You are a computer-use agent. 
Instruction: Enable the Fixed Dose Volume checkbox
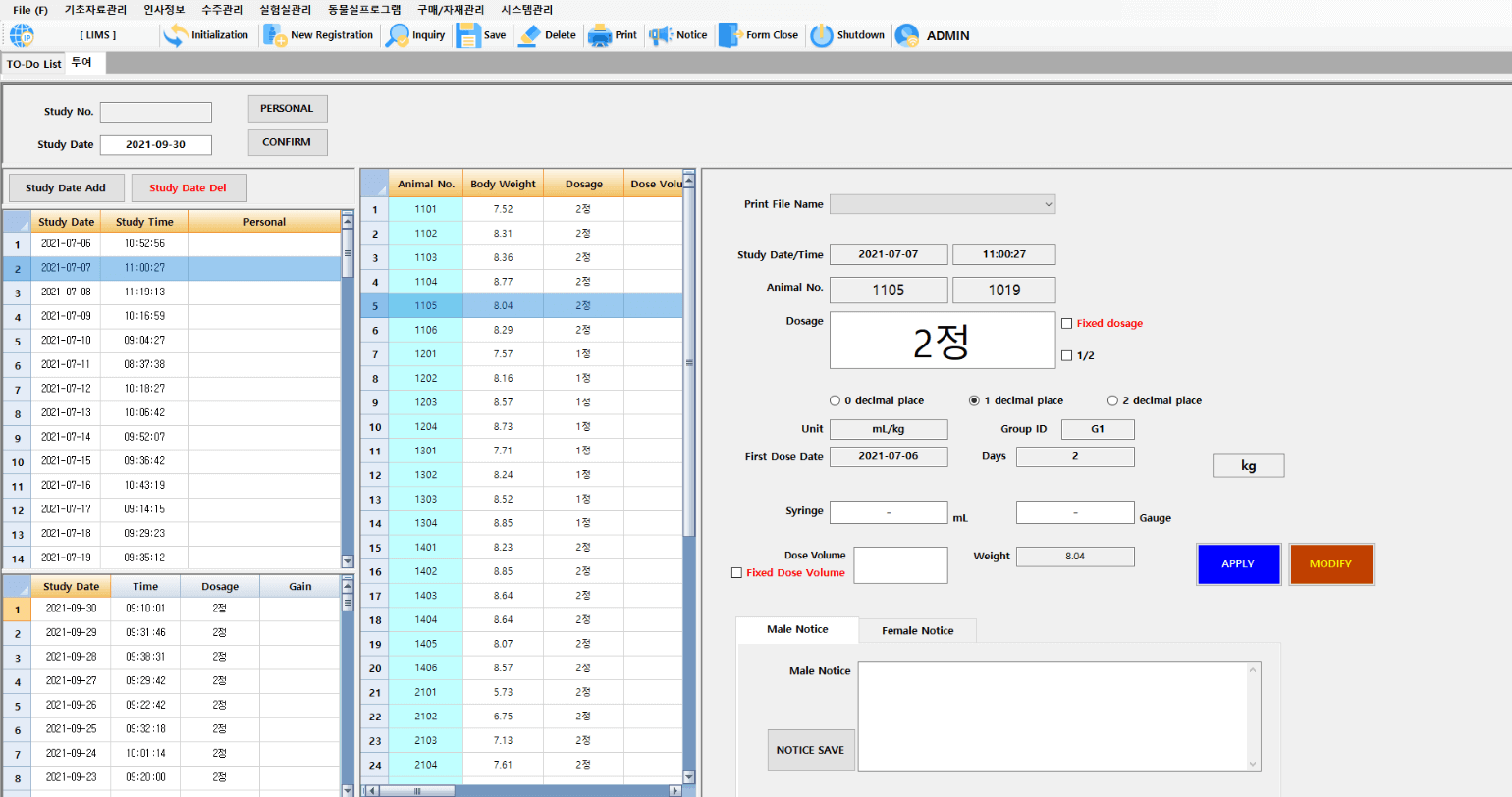[x=736, y=572]
